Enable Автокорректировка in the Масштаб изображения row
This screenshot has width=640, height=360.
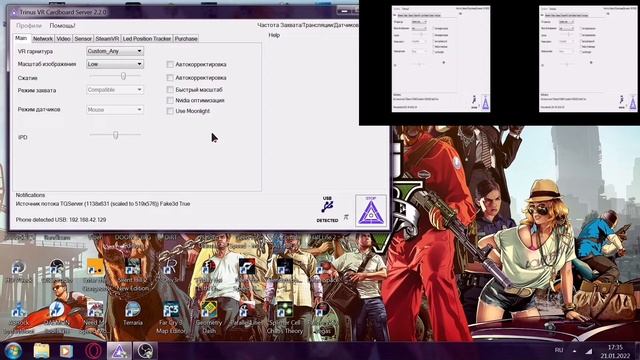[170, 64]
